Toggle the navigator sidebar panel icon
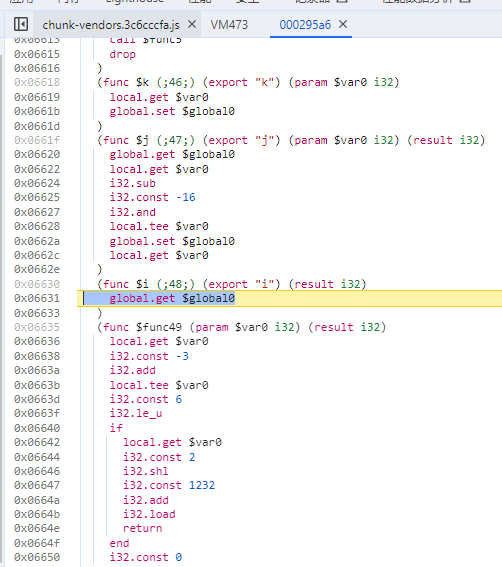The image size is (502, 567). pos(21,25)
